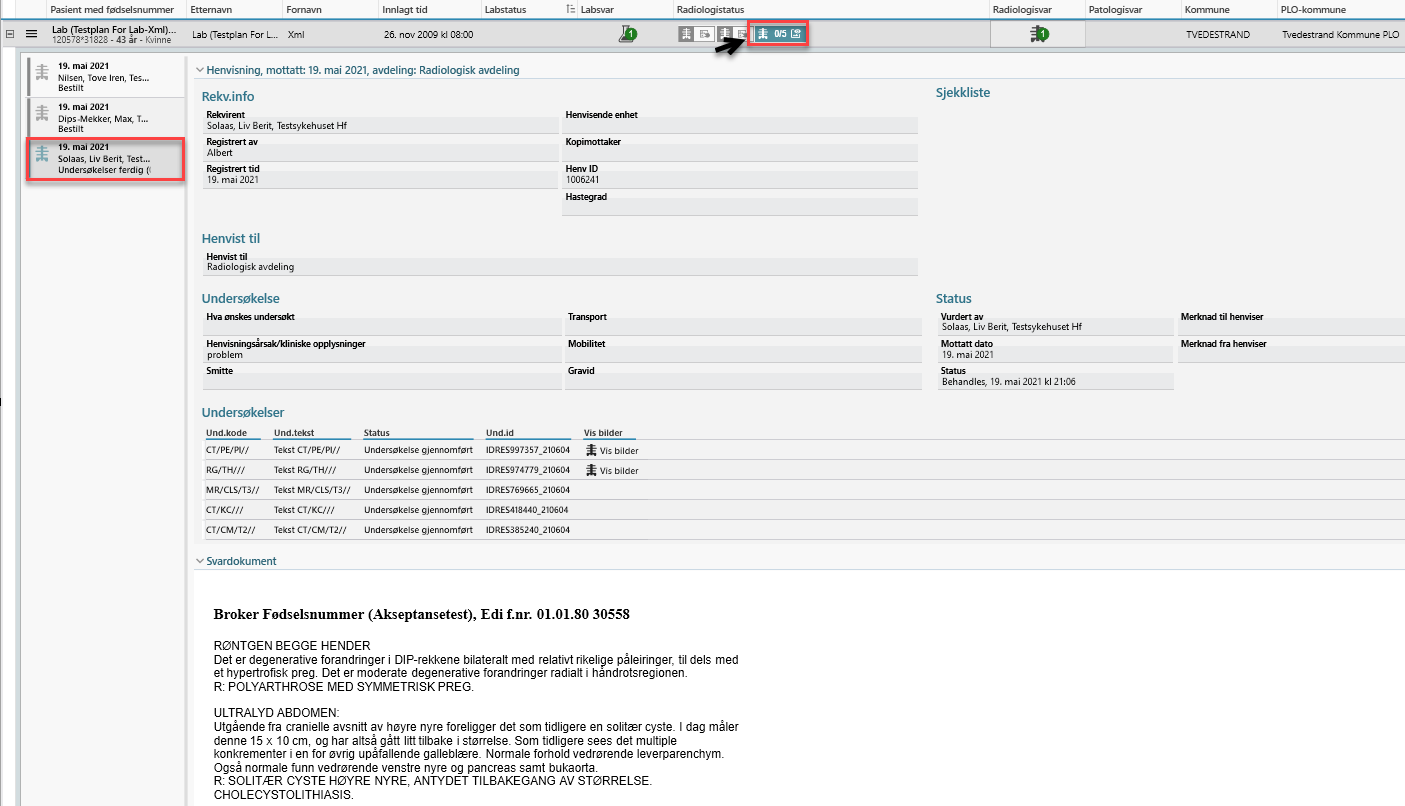Select the Solaas, Liv Berit referral entry

point(105,159)
